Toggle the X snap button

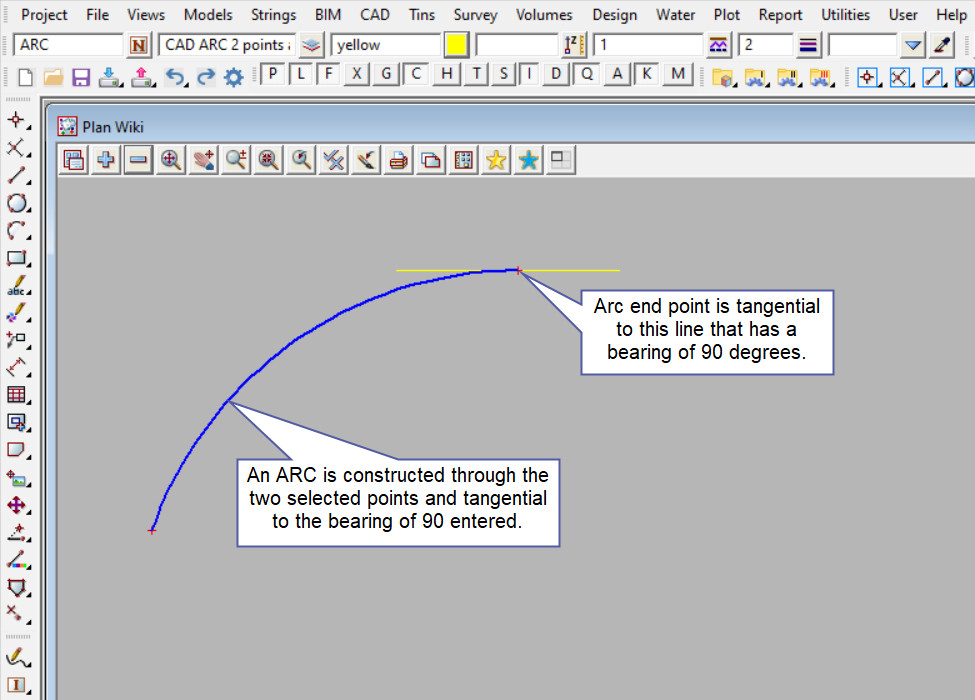point(357,74)
